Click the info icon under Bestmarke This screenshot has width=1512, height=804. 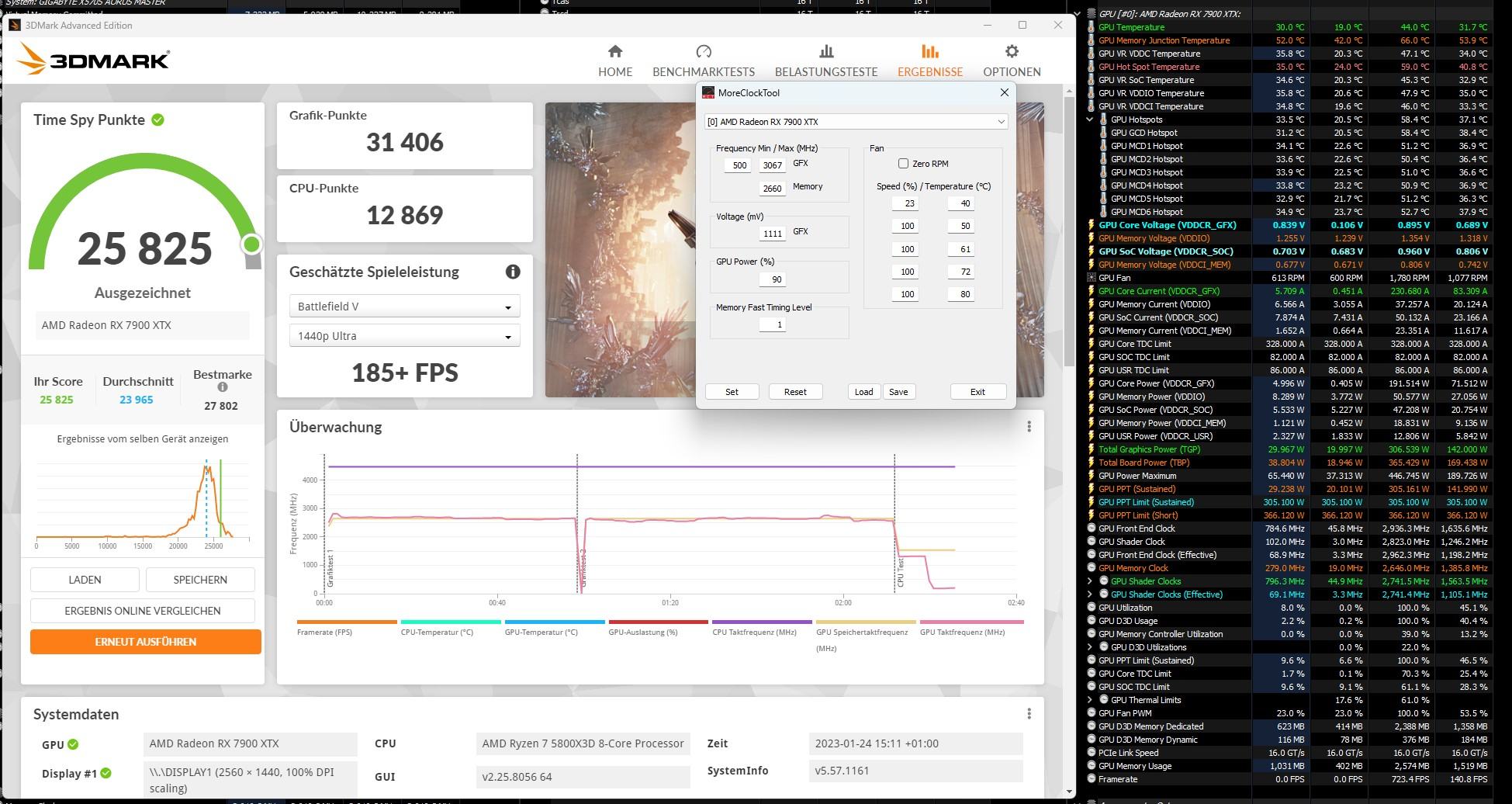click(x=223, y=387)
